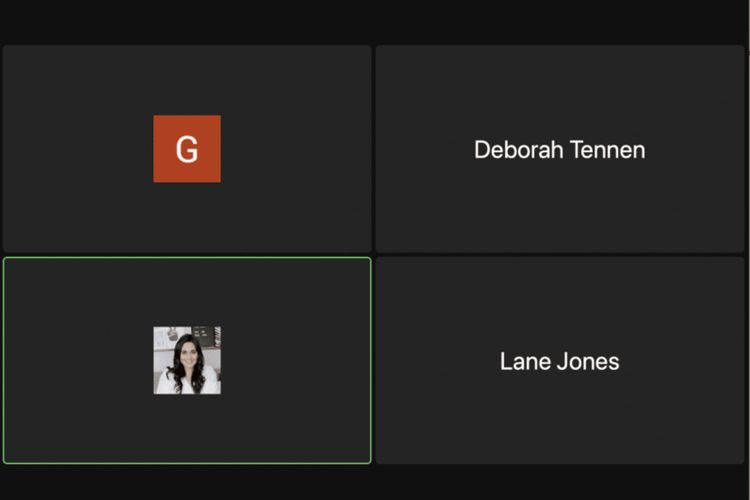
Task: Click the word Jones in the participant name
Action: tap(588, 362)
